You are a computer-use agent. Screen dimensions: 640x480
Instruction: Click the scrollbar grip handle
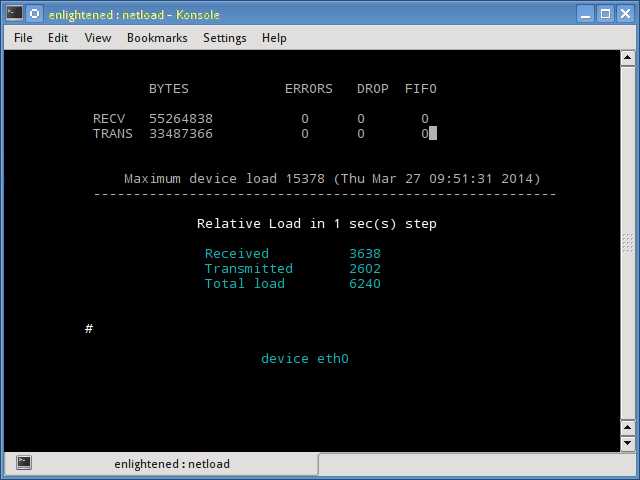pyautogui.click(x=627, y=243)
